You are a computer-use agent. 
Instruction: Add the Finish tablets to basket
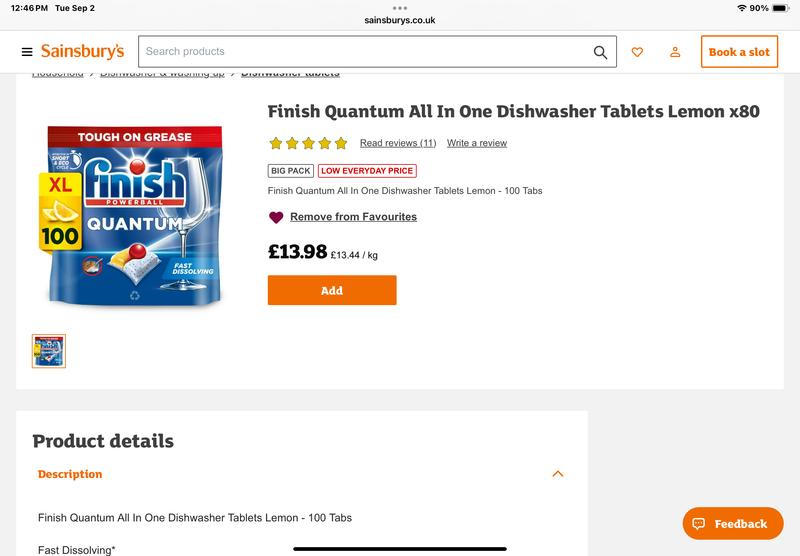(x=332, y=290)
